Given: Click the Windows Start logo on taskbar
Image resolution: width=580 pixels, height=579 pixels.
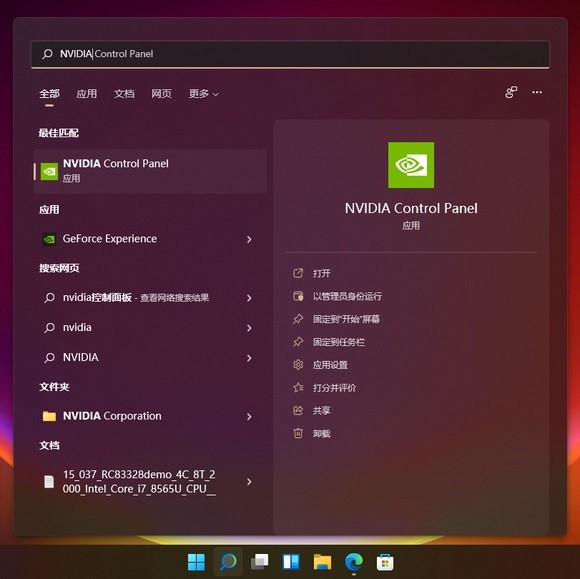Looking at the screenshot, I should click(196, 562).
